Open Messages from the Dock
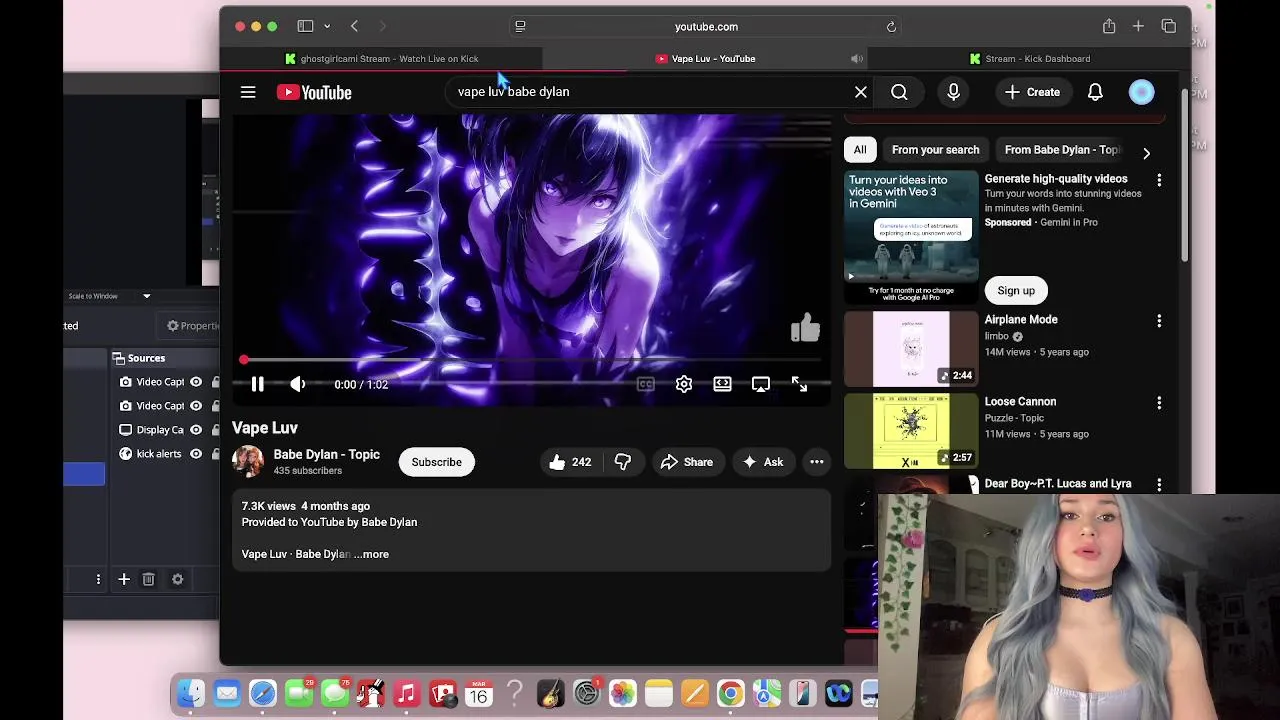The image size is (1280, 720). tap(334, 693)
